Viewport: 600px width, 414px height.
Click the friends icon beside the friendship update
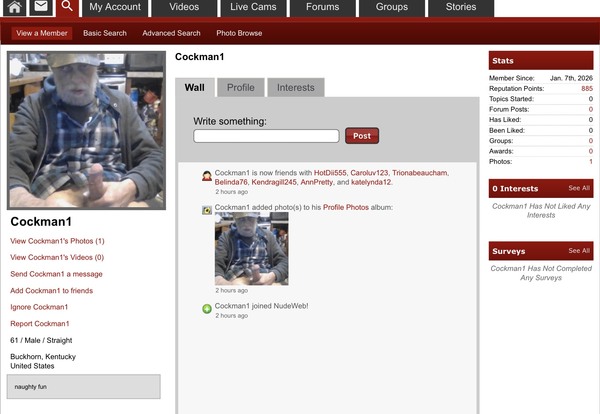coord(207,176)
